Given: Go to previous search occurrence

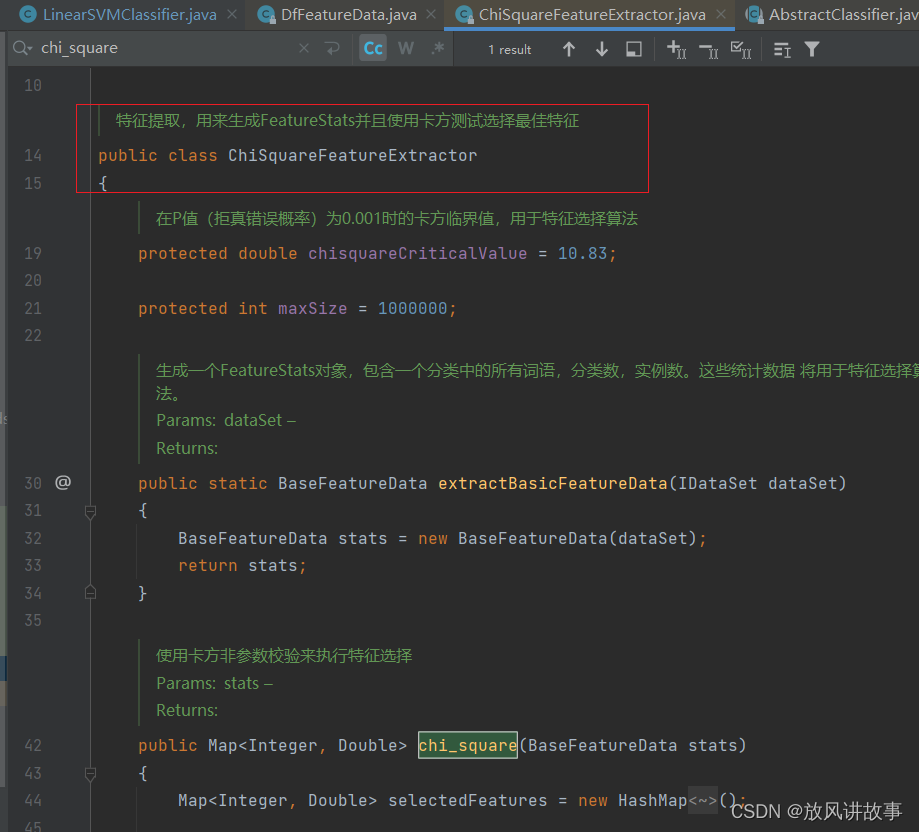Looking at the screenshot, I should (x=569, y=49).
